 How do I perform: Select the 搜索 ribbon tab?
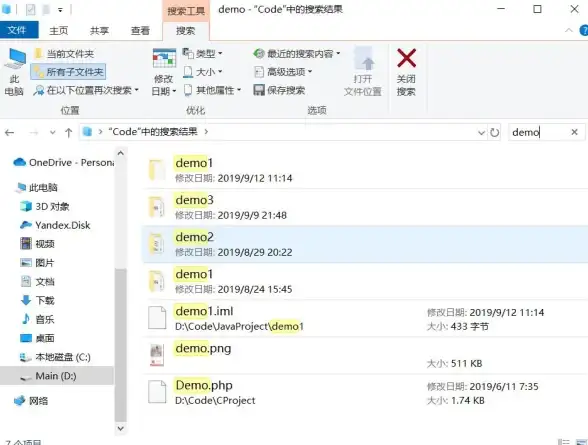coord(186,30)
